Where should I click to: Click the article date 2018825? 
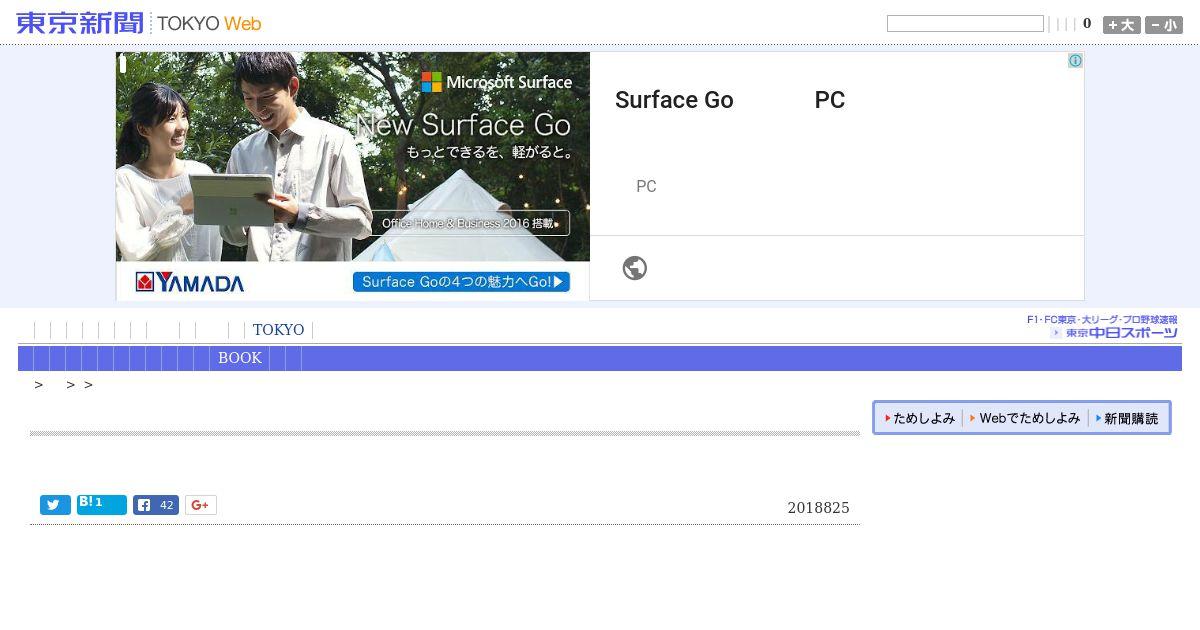tap(818, 508)
